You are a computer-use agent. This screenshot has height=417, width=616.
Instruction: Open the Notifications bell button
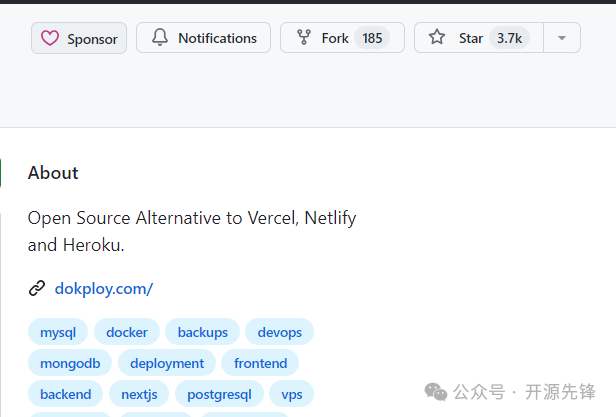(204, 38)
